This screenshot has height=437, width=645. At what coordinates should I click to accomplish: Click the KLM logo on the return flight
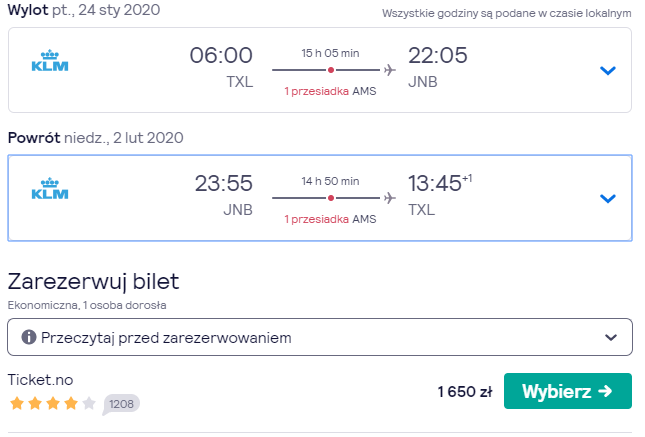(50, 189)
